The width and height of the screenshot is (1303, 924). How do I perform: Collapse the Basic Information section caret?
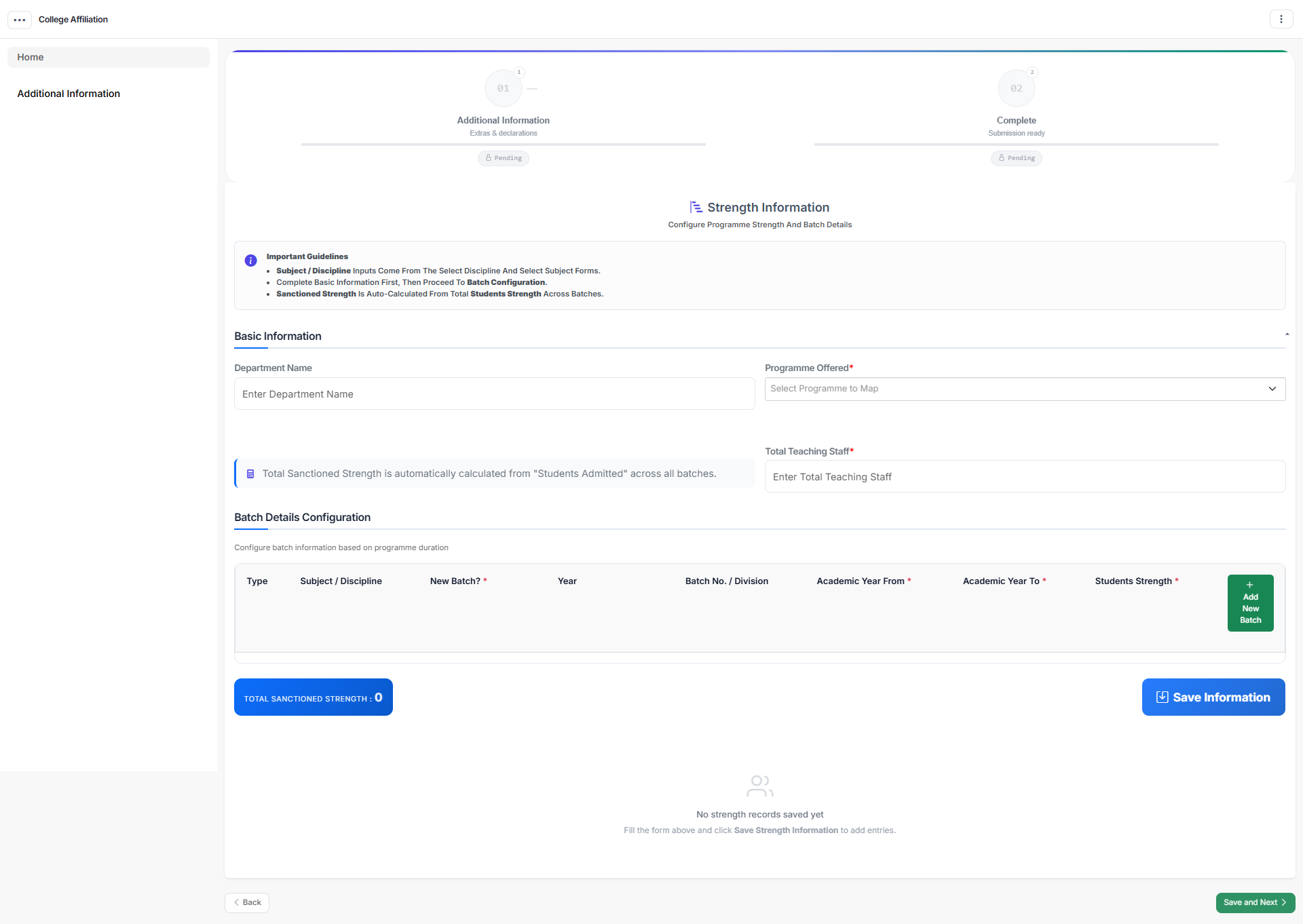pos(1287,334)
